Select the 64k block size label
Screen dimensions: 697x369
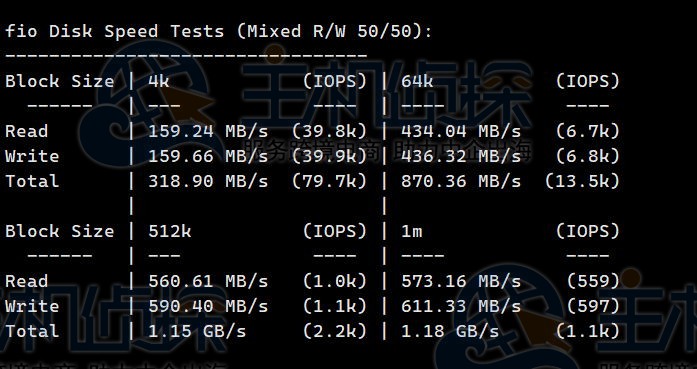pyautogui.click(x=417, y=81)
